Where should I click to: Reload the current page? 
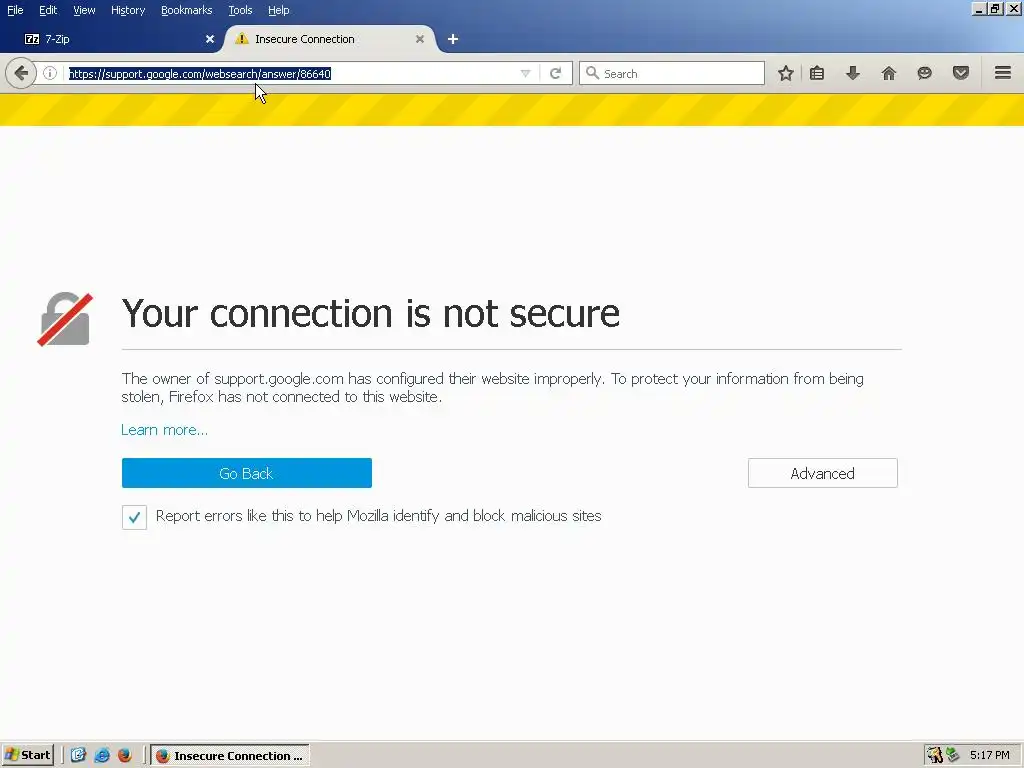tap(556, 73)
